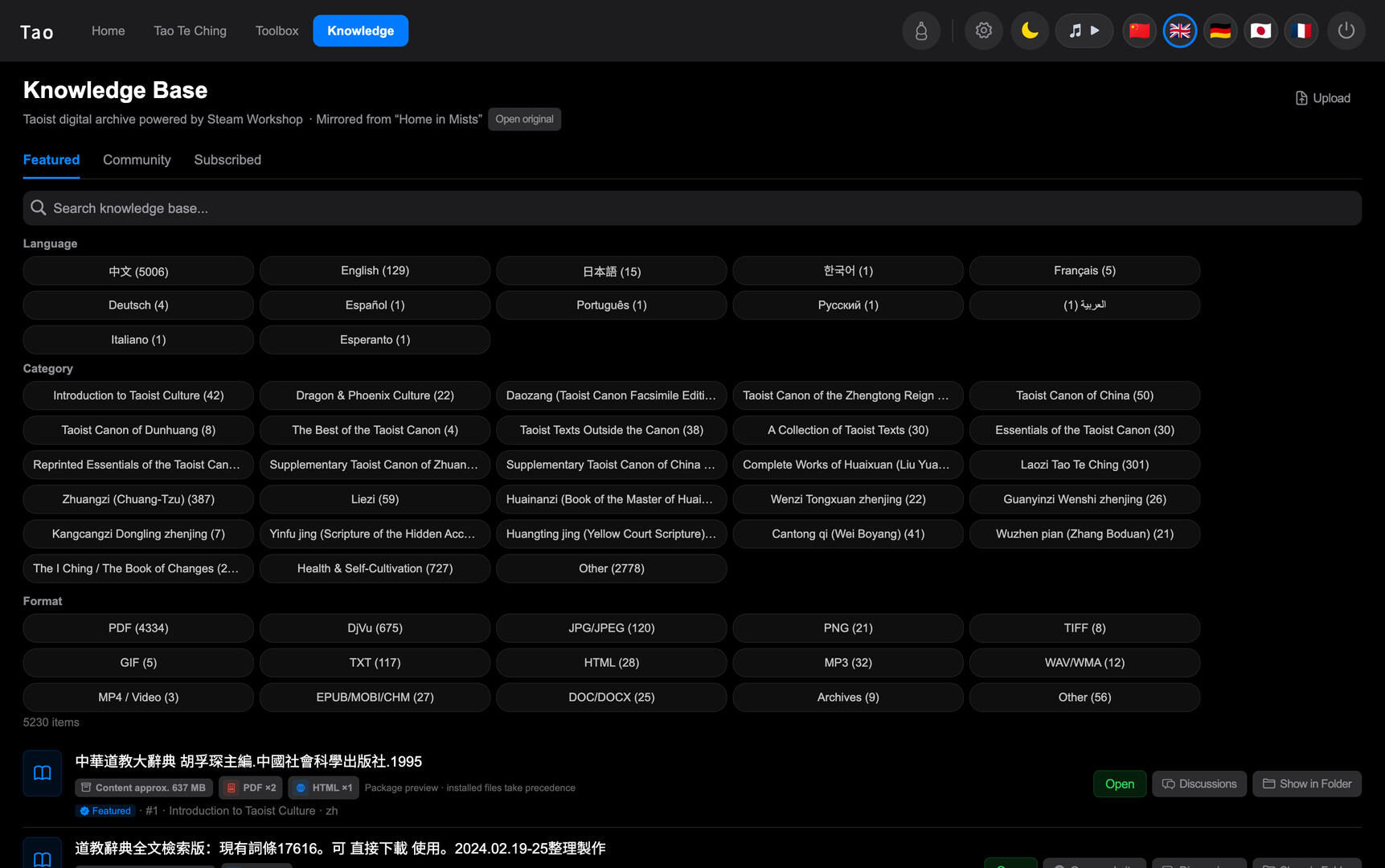
Task: Filter by Deutsch (4) language
Action: 138,305
